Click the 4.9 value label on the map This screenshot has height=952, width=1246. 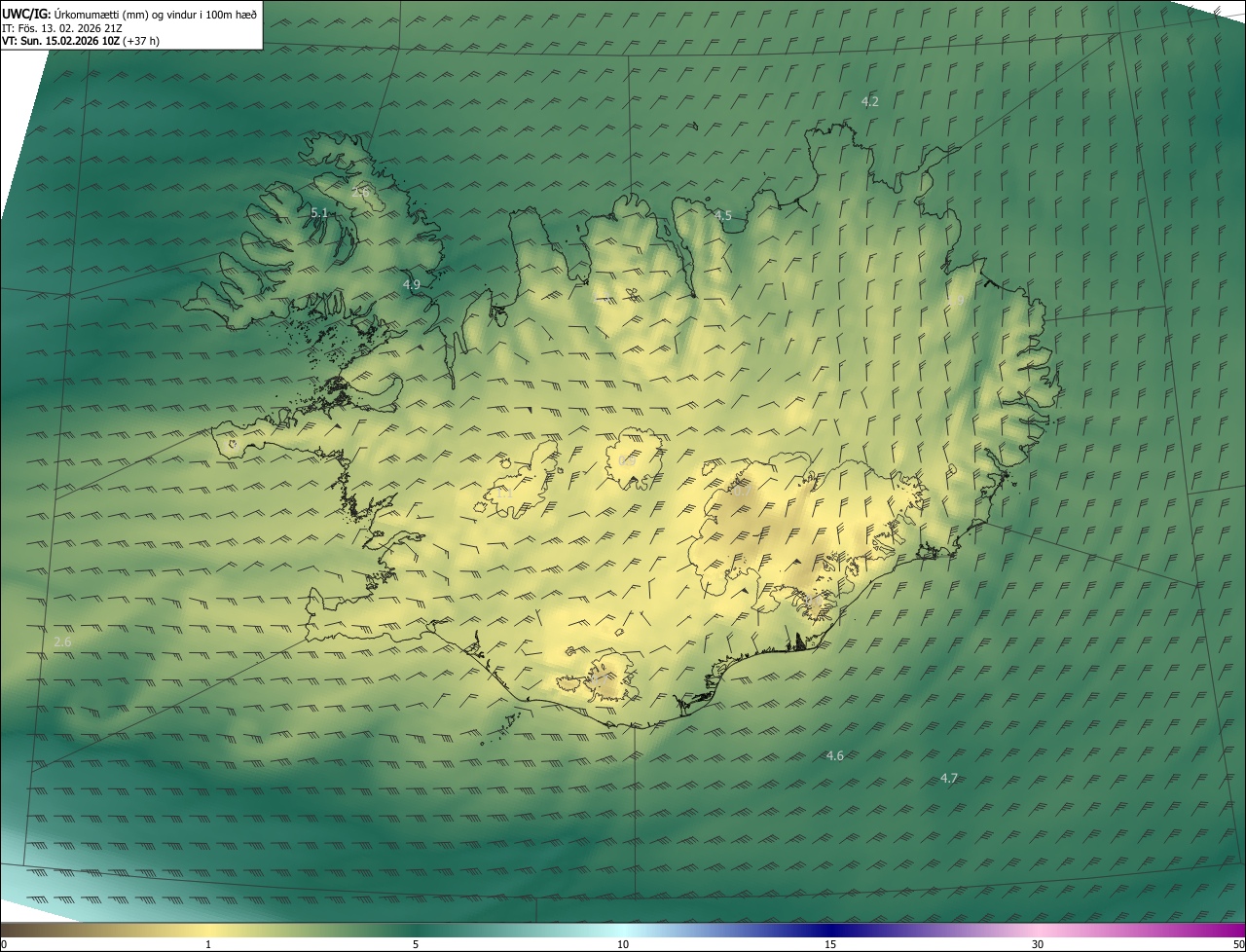click(x=412, y=284)
